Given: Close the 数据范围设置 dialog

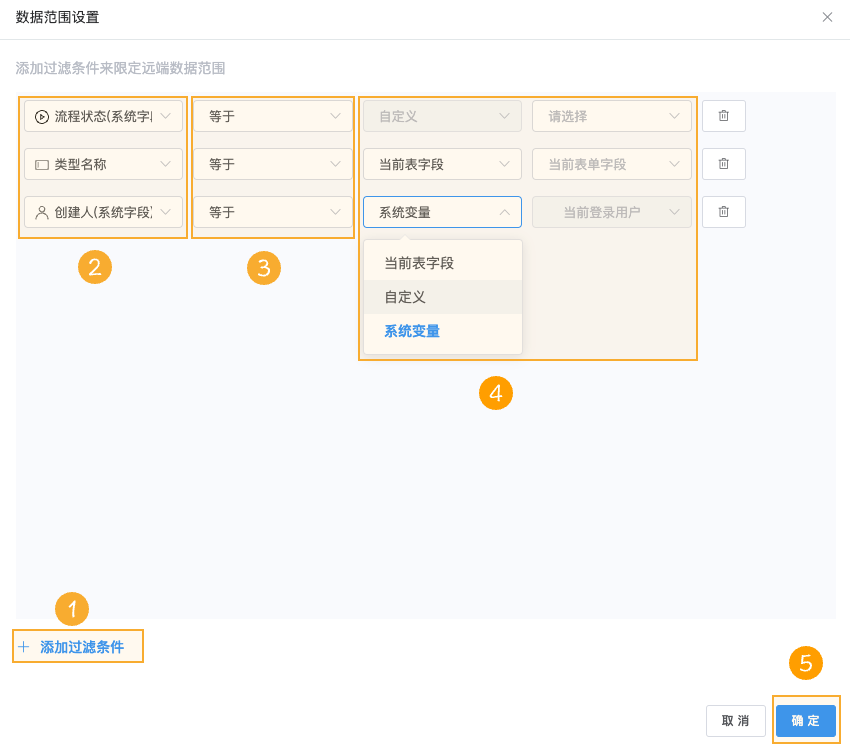Looking at the screenshot, I should pos(827,17).
